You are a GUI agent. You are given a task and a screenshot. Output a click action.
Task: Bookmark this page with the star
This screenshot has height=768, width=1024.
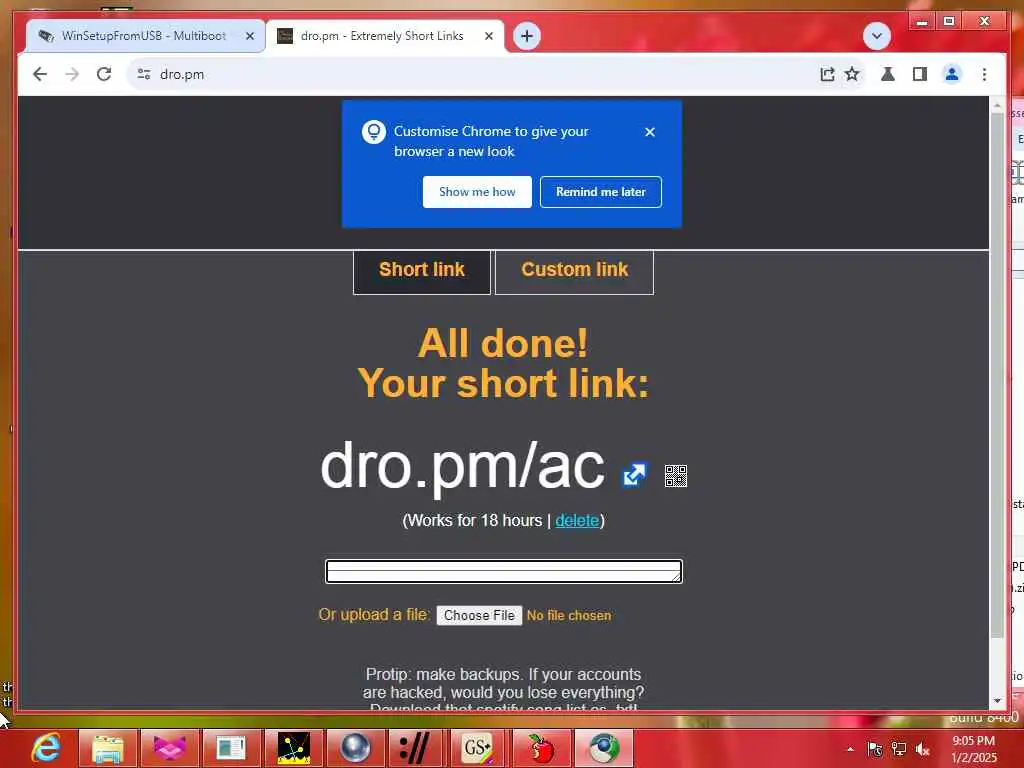(852, 74)
